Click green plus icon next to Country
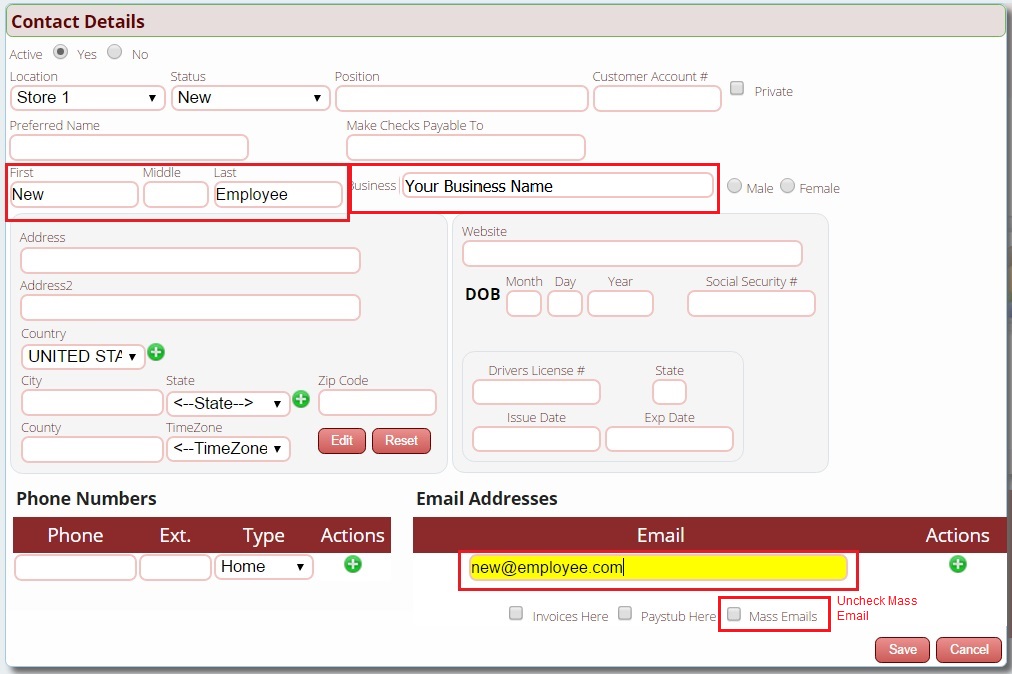This screenshot has height=674, width=1012. (156, 352)
